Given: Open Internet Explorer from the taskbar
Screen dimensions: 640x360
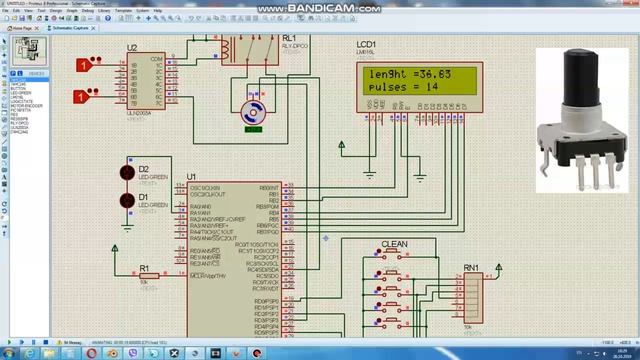Looking at the screenshot, I should point(29,353).
